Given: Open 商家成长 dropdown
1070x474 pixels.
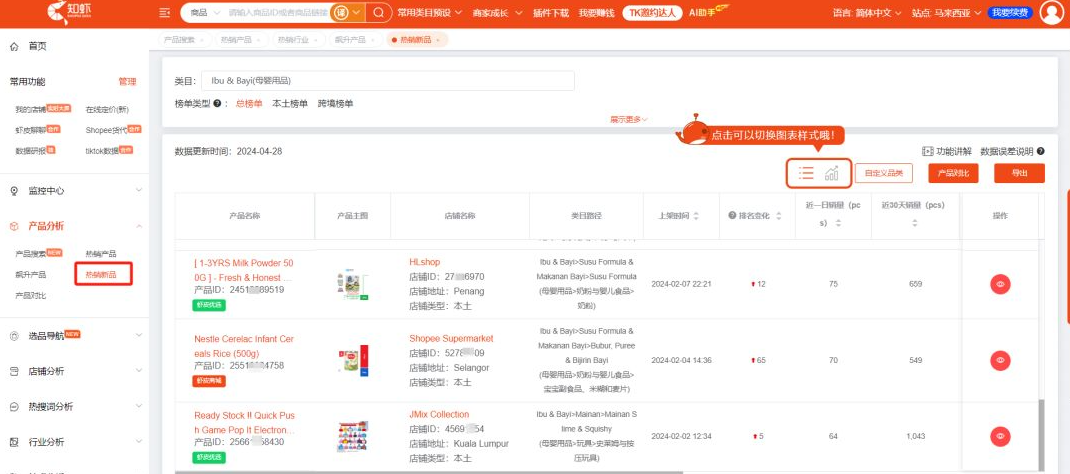Looking at the screenshot, I should [x=497, y=13].
